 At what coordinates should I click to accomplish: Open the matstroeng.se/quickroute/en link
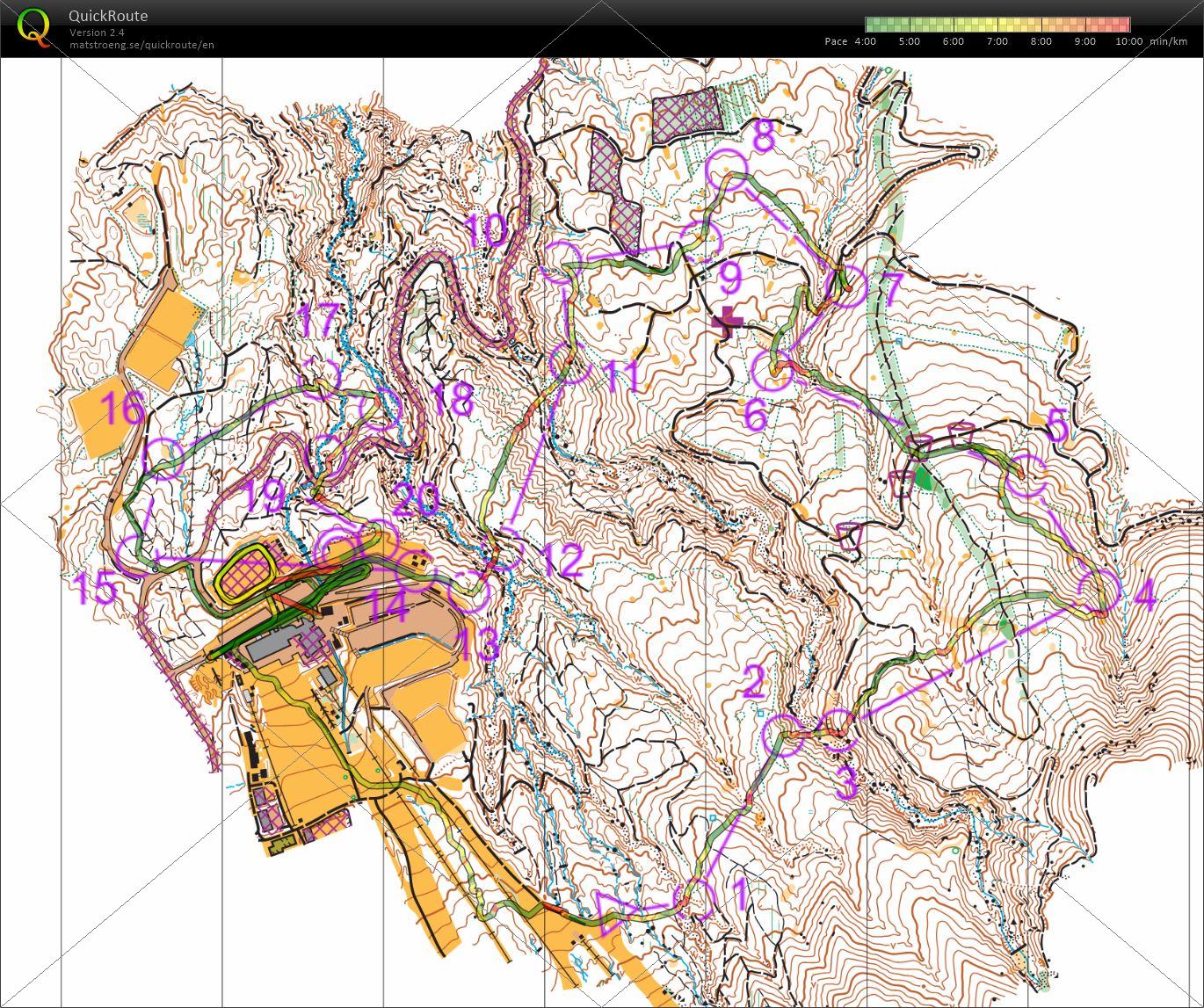click(x=141, y=45)
